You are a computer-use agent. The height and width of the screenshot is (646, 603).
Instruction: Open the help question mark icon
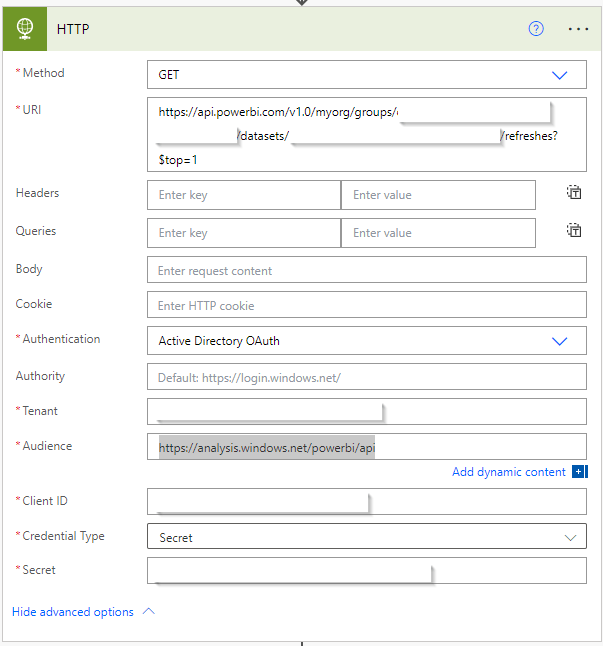[536, 29]
